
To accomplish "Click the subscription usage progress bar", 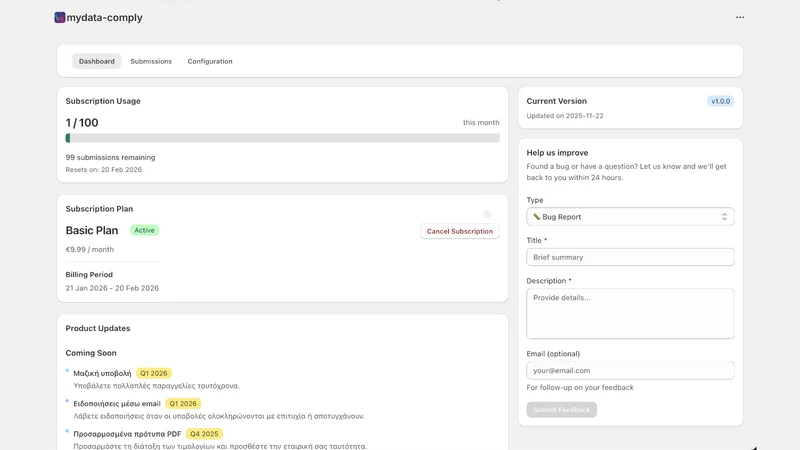I will (x=282, y=138).
